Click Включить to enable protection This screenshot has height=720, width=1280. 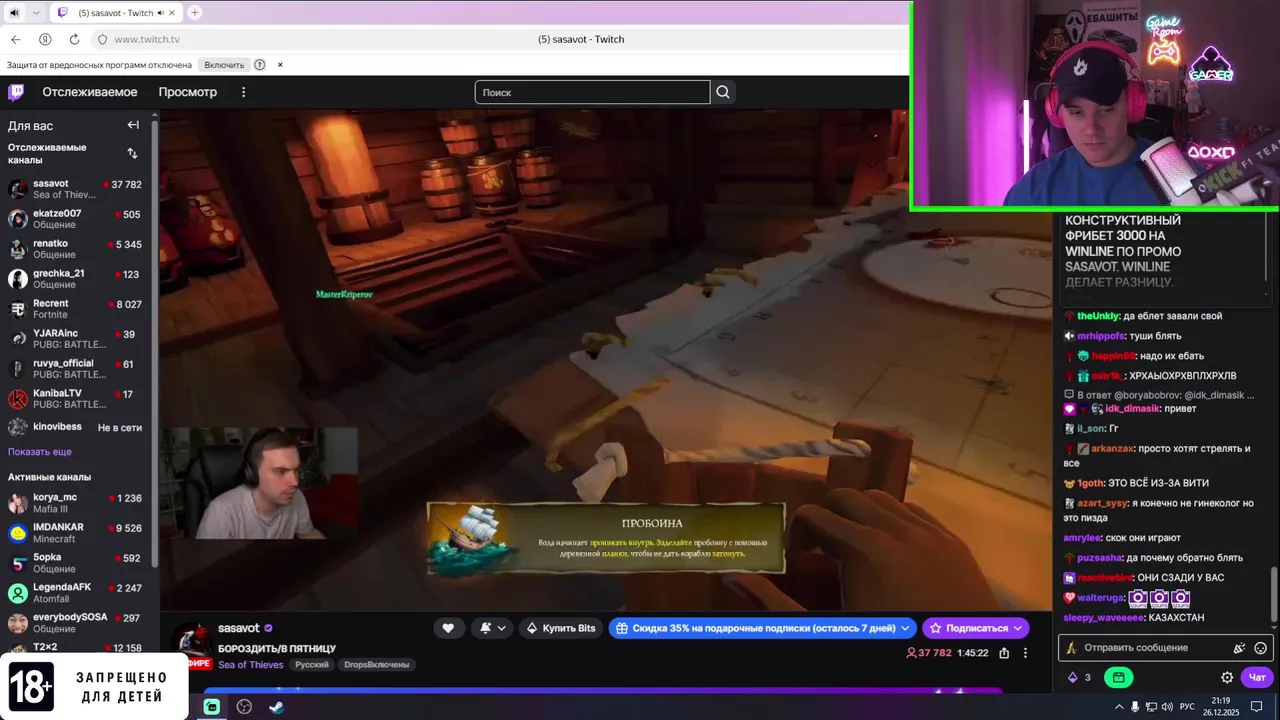tap(224, 65)
